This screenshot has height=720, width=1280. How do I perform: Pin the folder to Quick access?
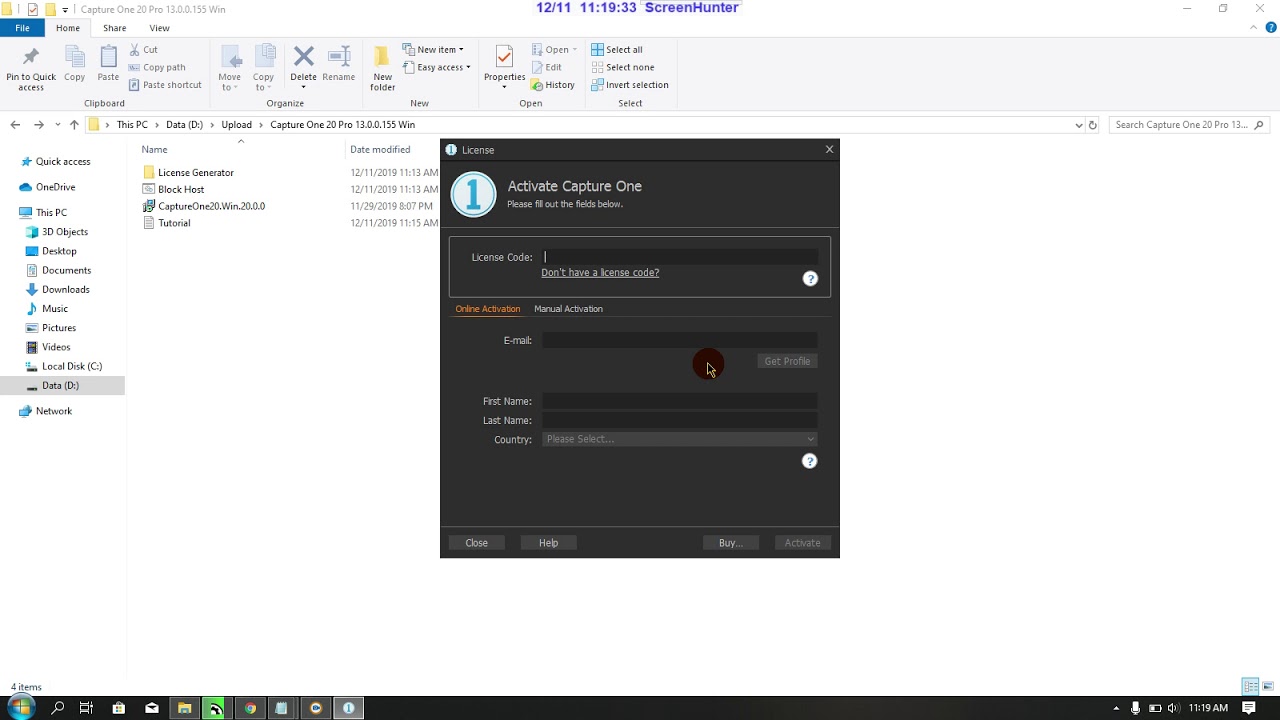click(x=31, y=68)
